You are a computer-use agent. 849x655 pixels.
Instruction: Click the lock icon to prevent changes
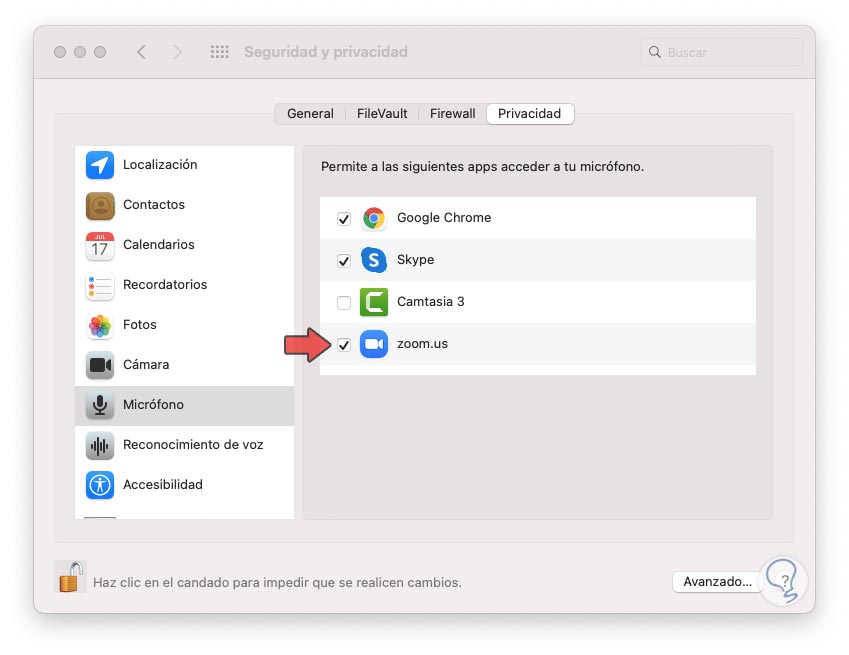coord(70,578)
